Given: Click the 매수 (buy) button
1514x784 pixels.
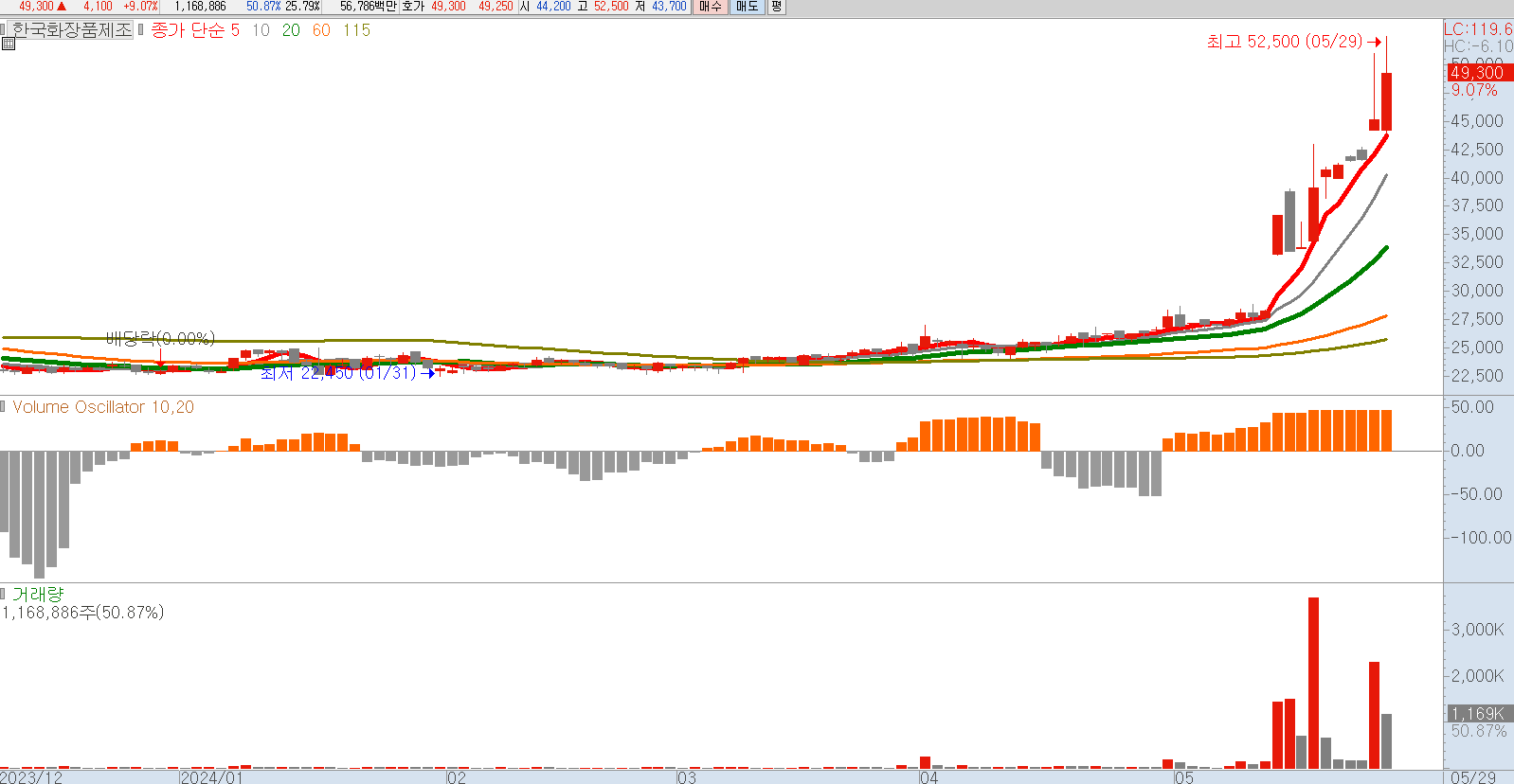Looking at the screenshot, I should (711, 7).
